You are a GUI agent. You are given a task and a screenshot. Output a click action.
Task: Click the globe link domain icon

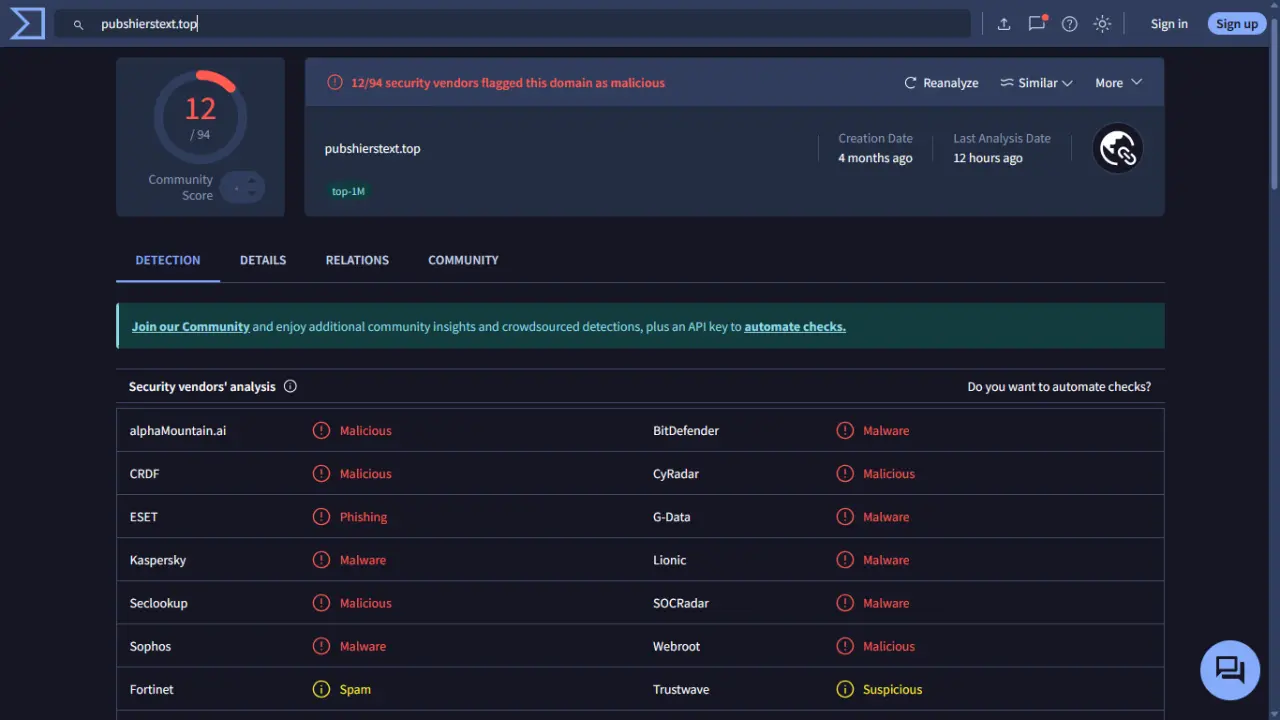coord(1117,149)
